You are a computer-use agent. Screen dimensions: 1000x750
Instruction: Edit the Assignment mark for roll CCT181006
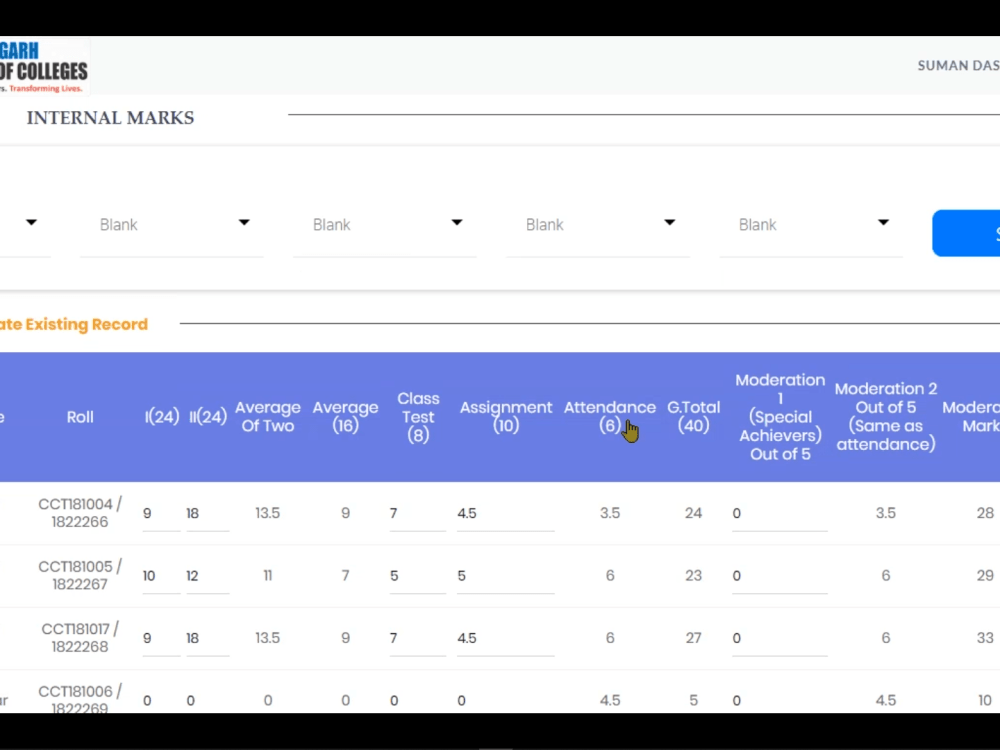tap(505, 700)
